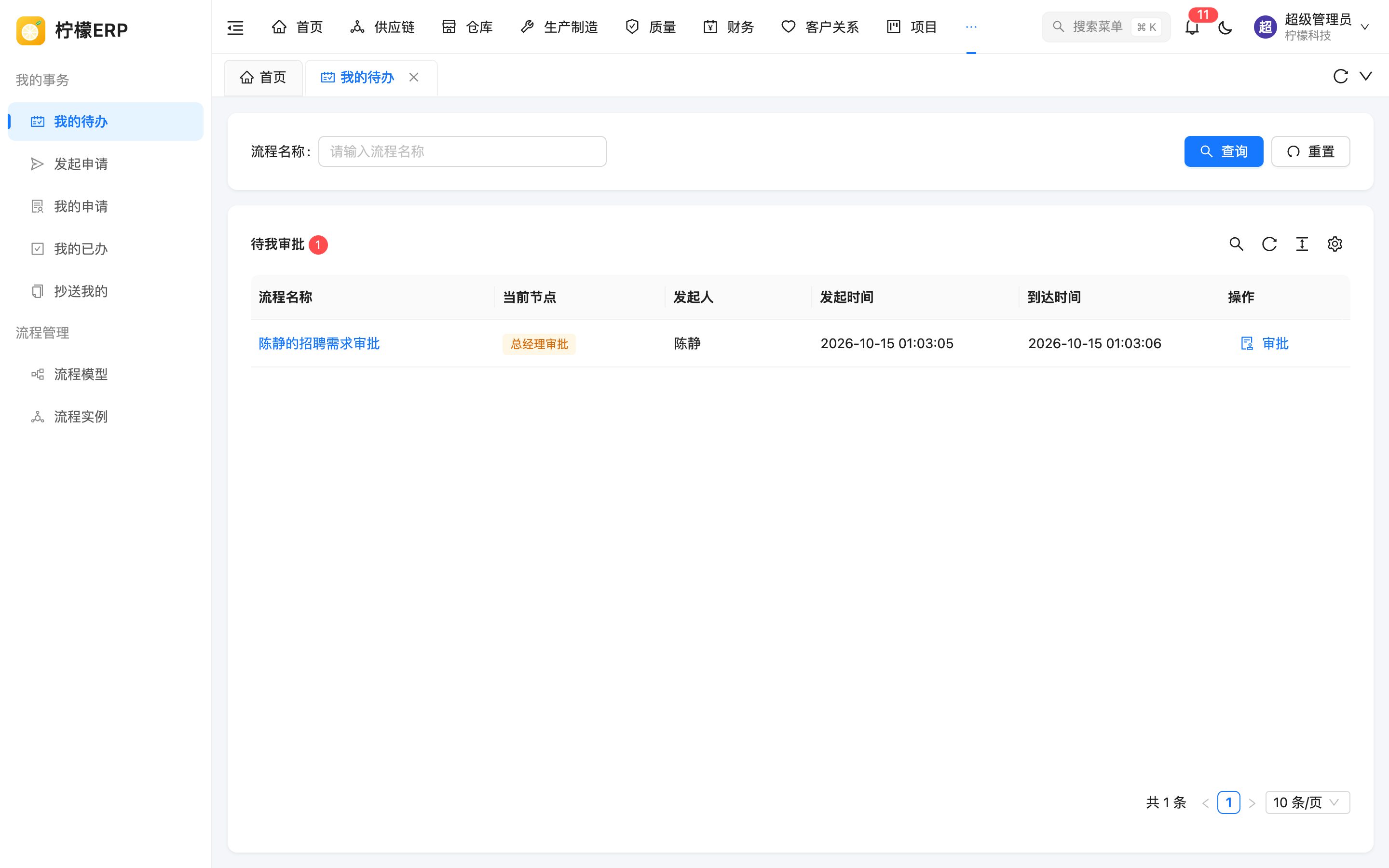Open the 陈静的招聘需求审批 process link
Viewport: 1389px width, 868px height.
coord(319,343)
